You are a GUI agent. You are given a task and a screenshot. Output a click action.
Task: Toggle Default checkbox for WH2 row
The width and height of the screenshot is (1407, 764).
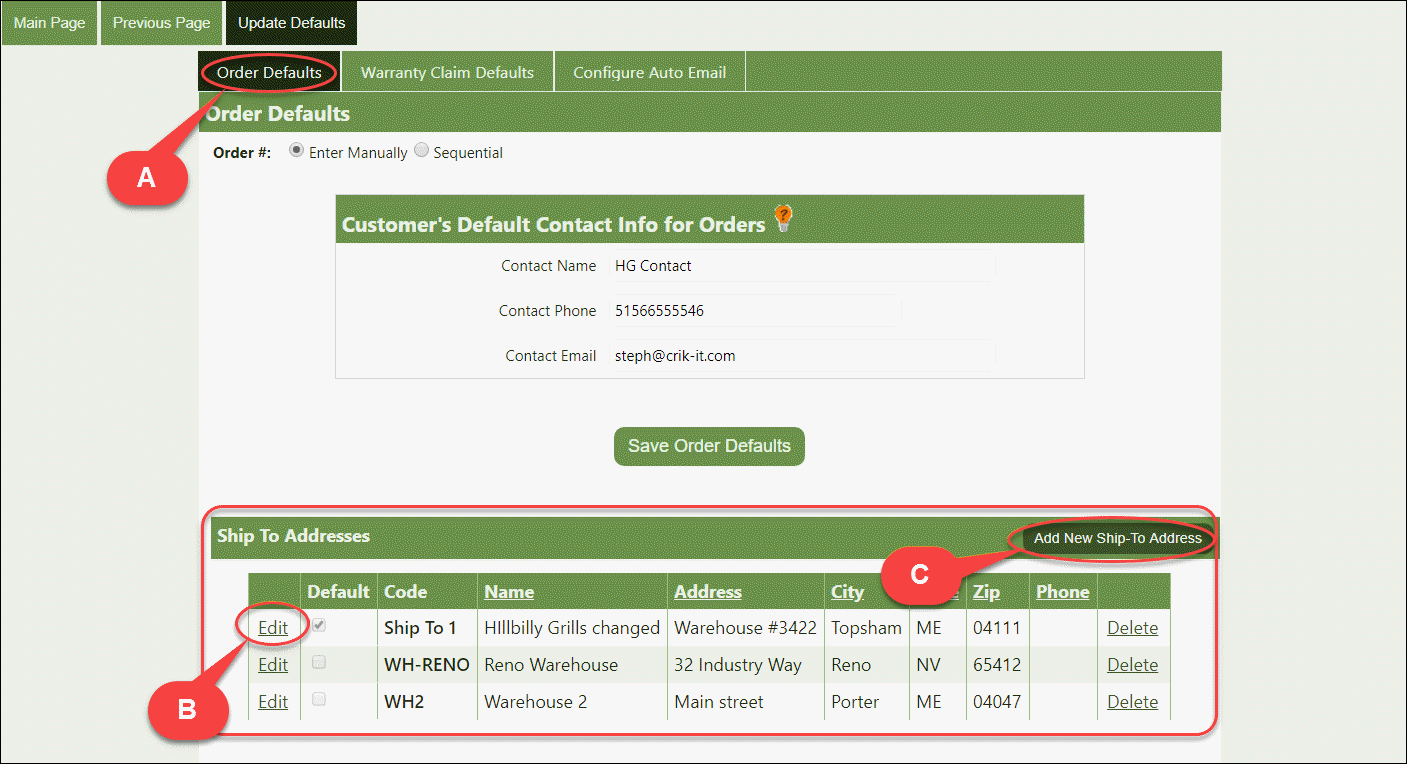[318, 699]
